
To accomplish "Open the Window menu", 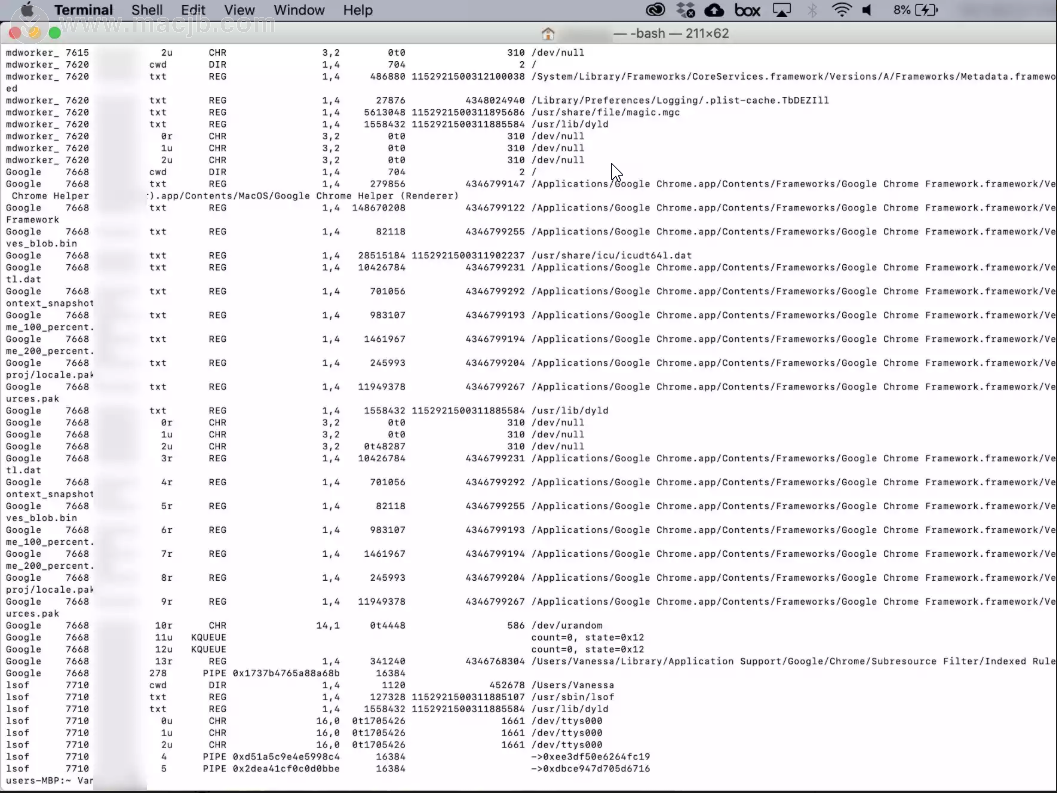I will tap(299, 10).
